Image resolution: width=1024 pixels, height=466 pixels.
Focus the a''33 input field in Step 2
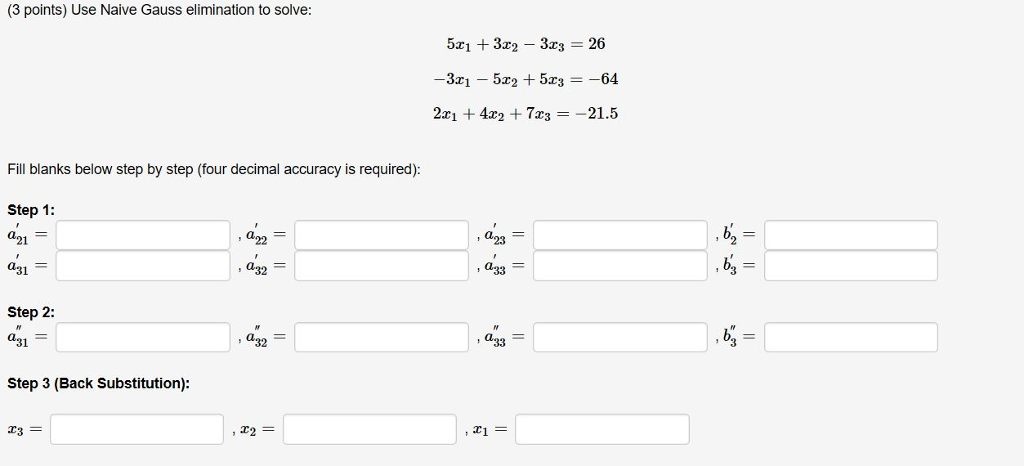coord(620,337)
